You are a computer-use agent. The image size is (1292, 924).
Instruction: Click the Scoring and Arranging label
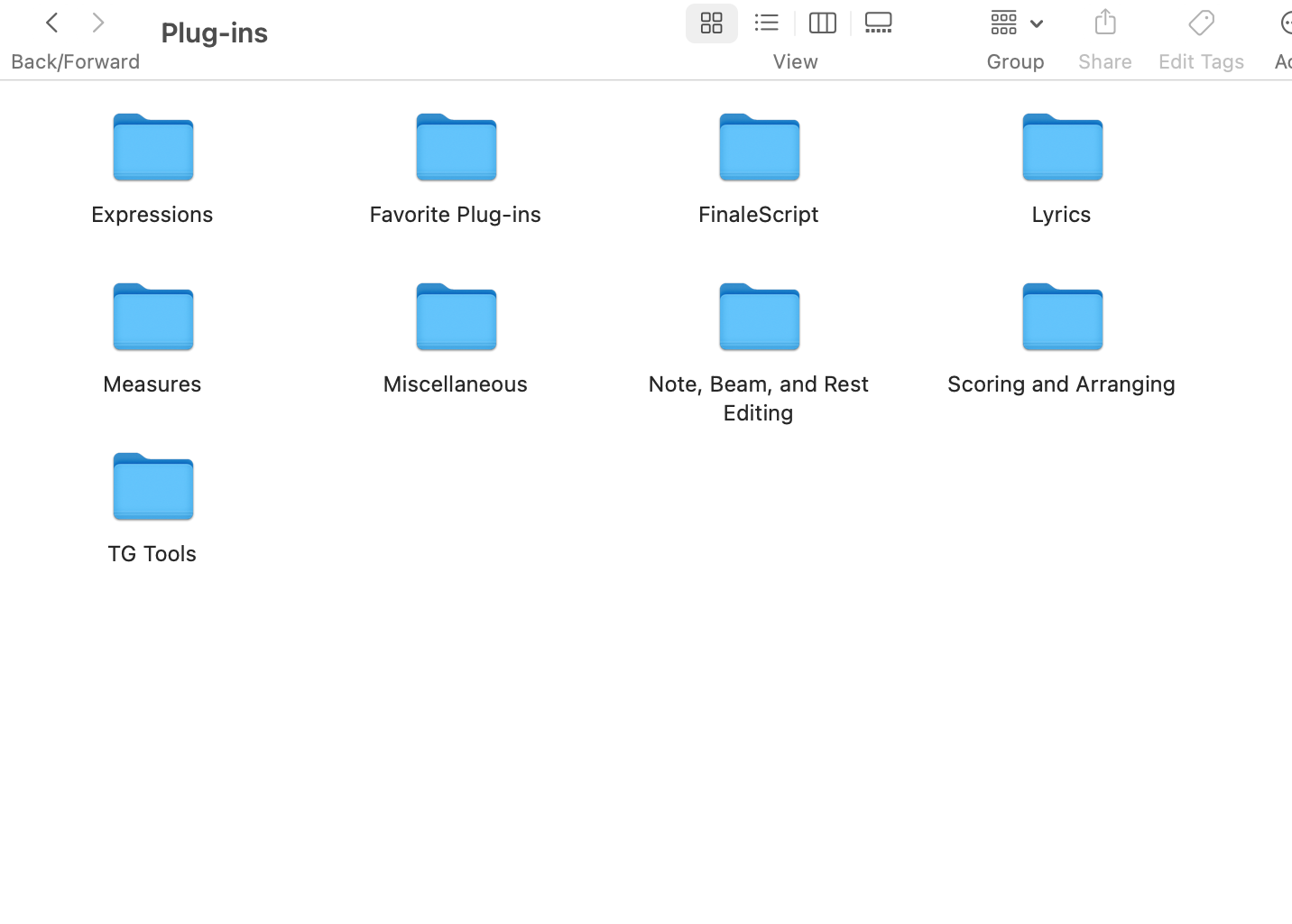[1061, 383]
